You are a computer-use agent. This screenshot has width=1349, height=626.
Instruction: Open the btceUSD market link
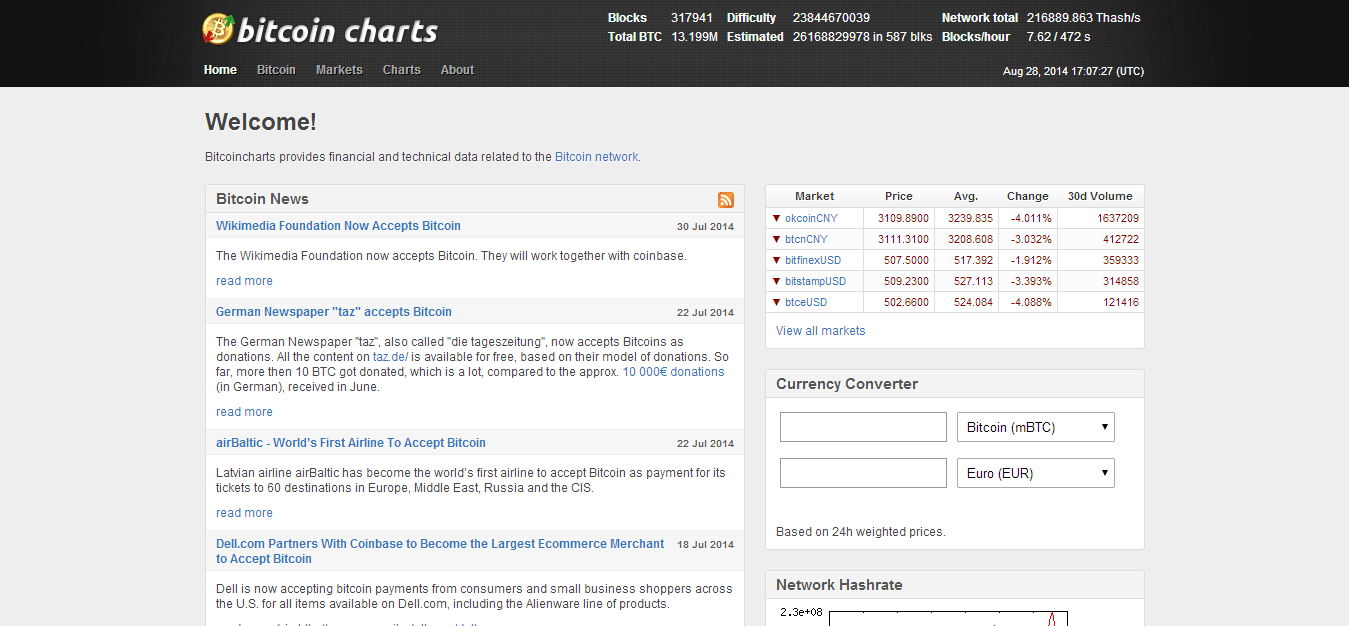coord(806,302)
